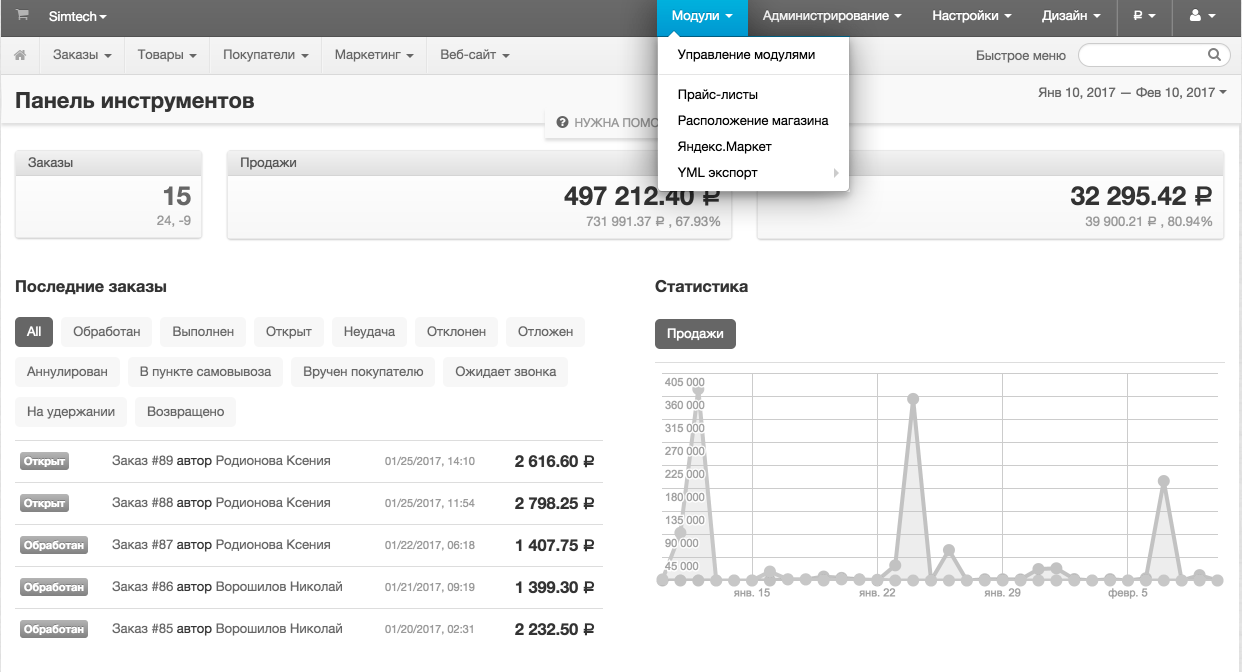Image resolution: width=1242 pixels, height=672 pixels.
Task: Filter orders by Вручен покупателю
Action: [363, 372]
